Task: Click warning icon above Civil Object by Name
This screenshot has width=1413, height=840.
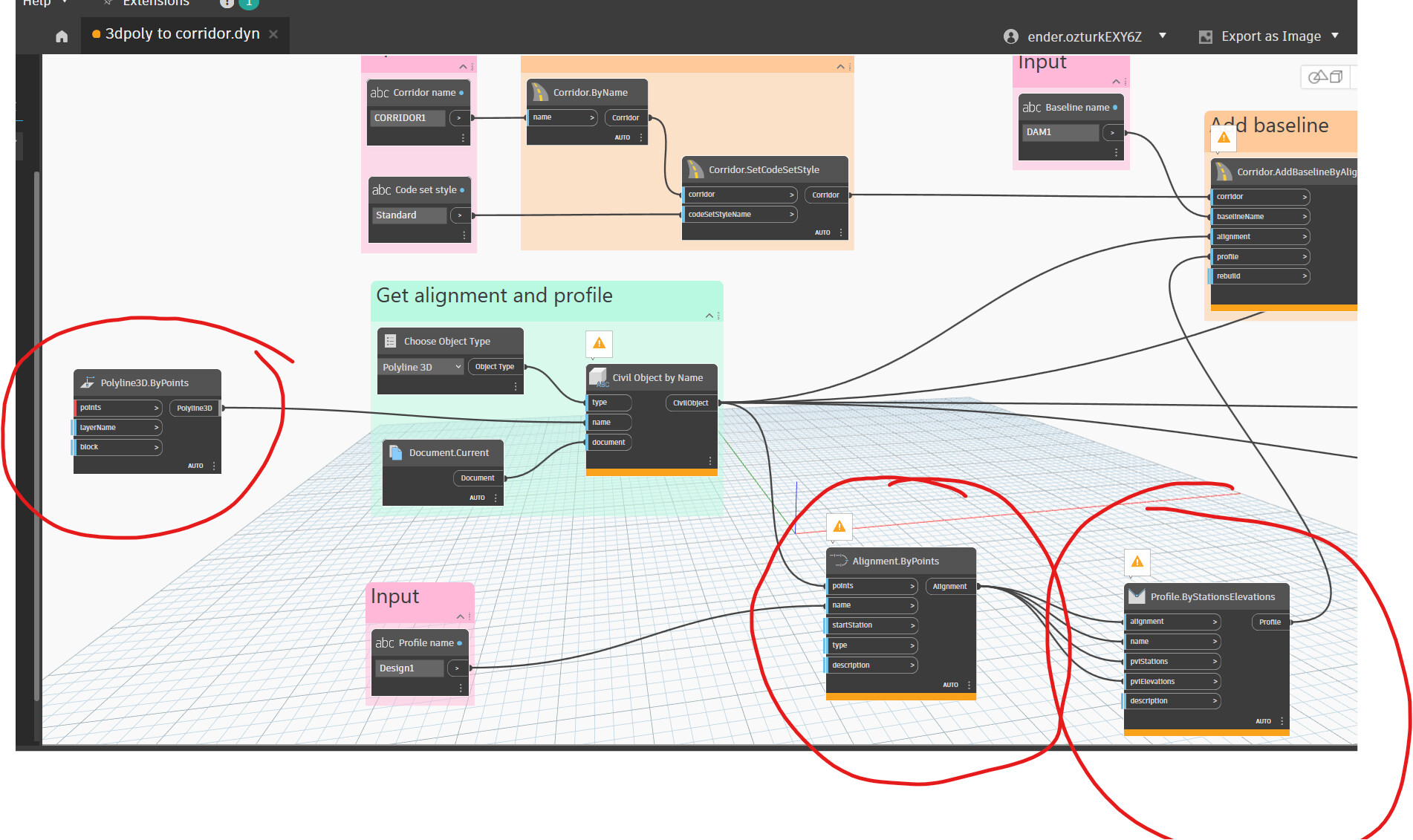Action: click(x=599, y=343)
